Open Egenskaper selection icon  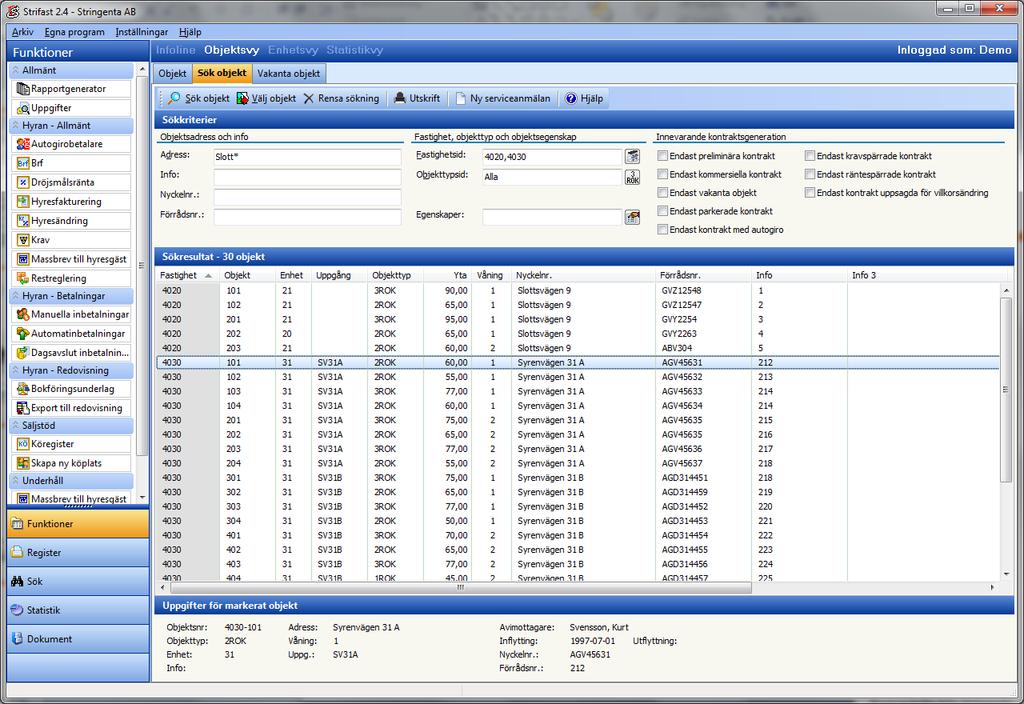(632, 217)
